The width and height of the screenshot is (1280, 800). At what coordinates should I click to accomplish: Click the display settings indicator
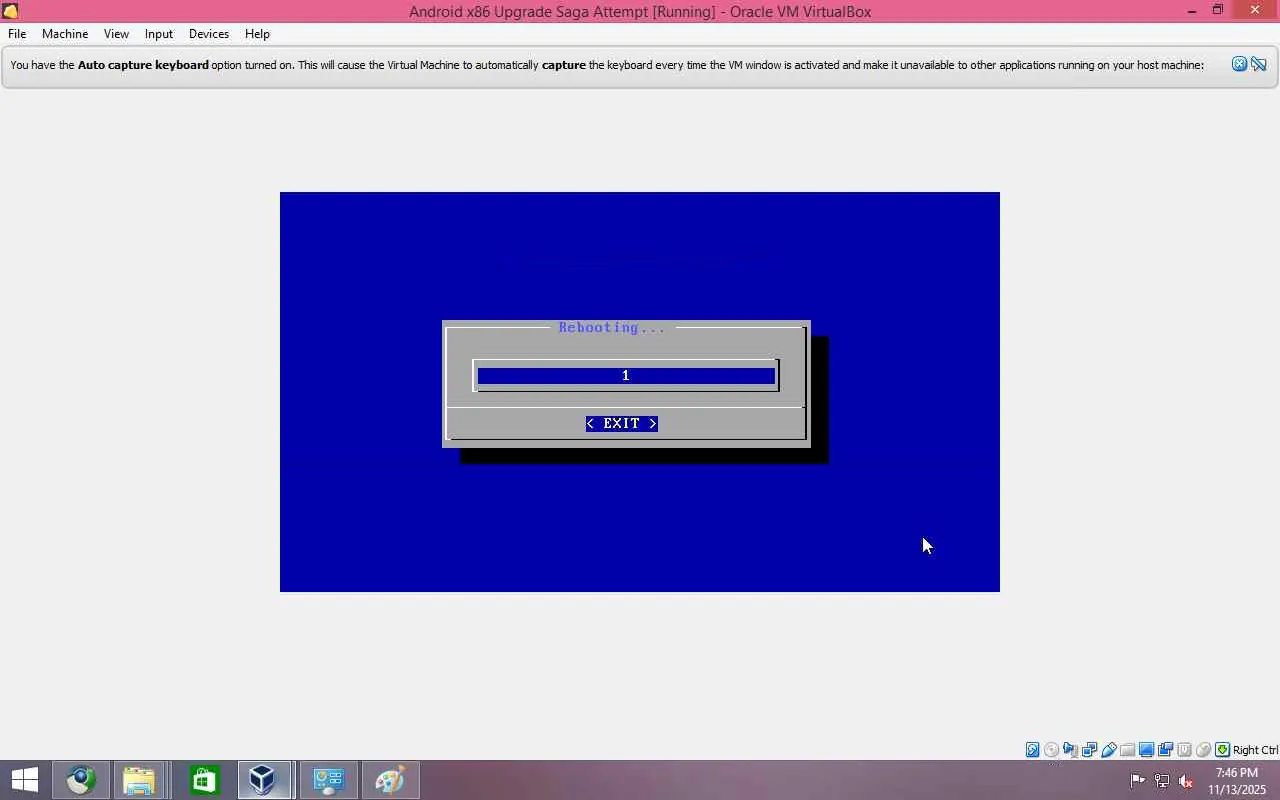click(x=1147, y=750)
